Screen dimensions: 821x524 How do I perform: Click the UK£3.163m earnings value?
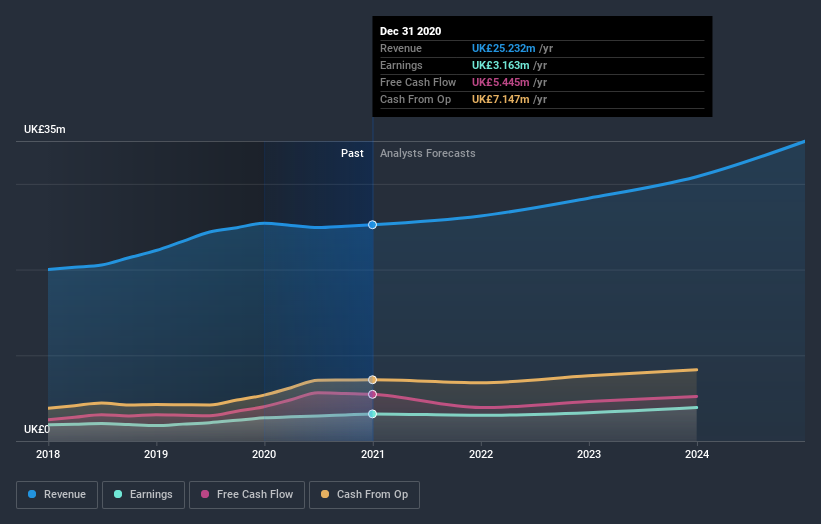[501, 65]
